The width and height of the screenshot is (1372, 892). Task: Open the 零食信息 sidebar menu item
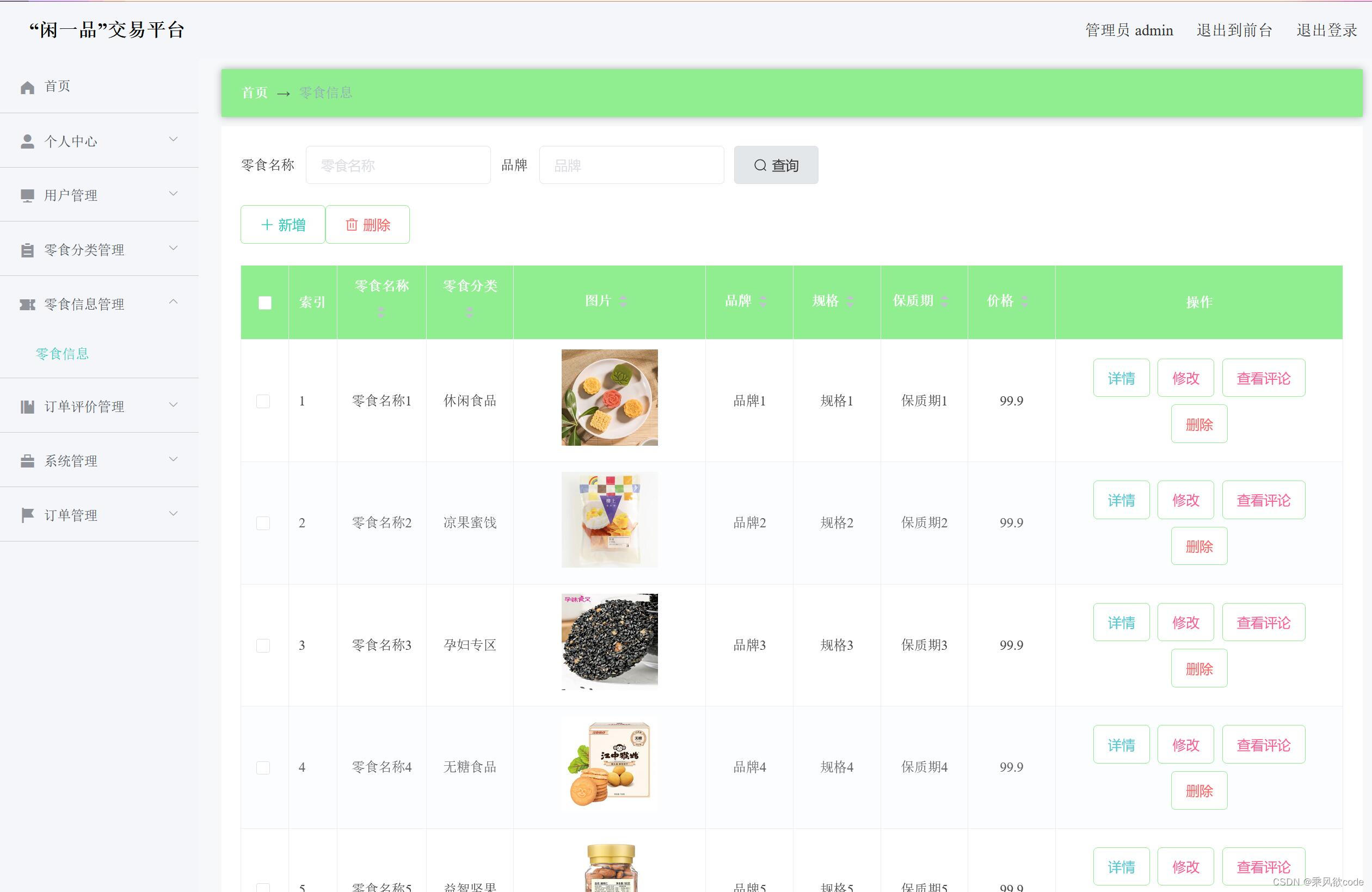pos(61,353)
